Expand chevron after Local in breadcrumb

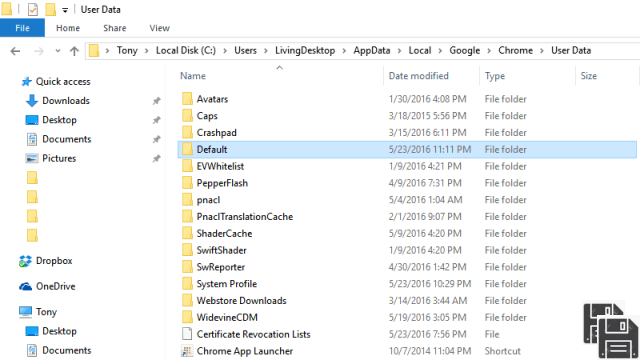coord(440,51)
